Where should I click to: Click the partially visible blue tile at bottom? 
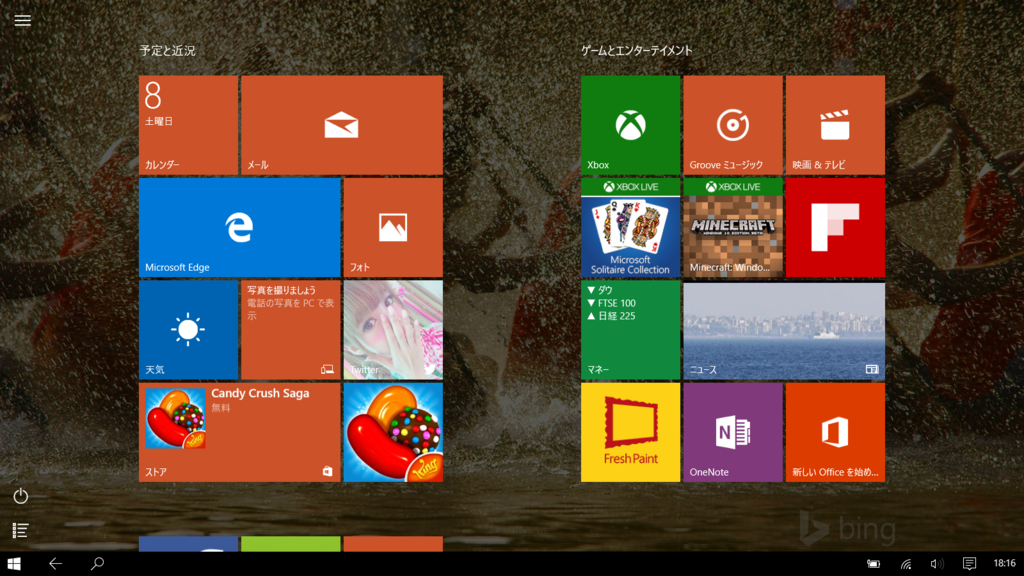click(188, 544)
